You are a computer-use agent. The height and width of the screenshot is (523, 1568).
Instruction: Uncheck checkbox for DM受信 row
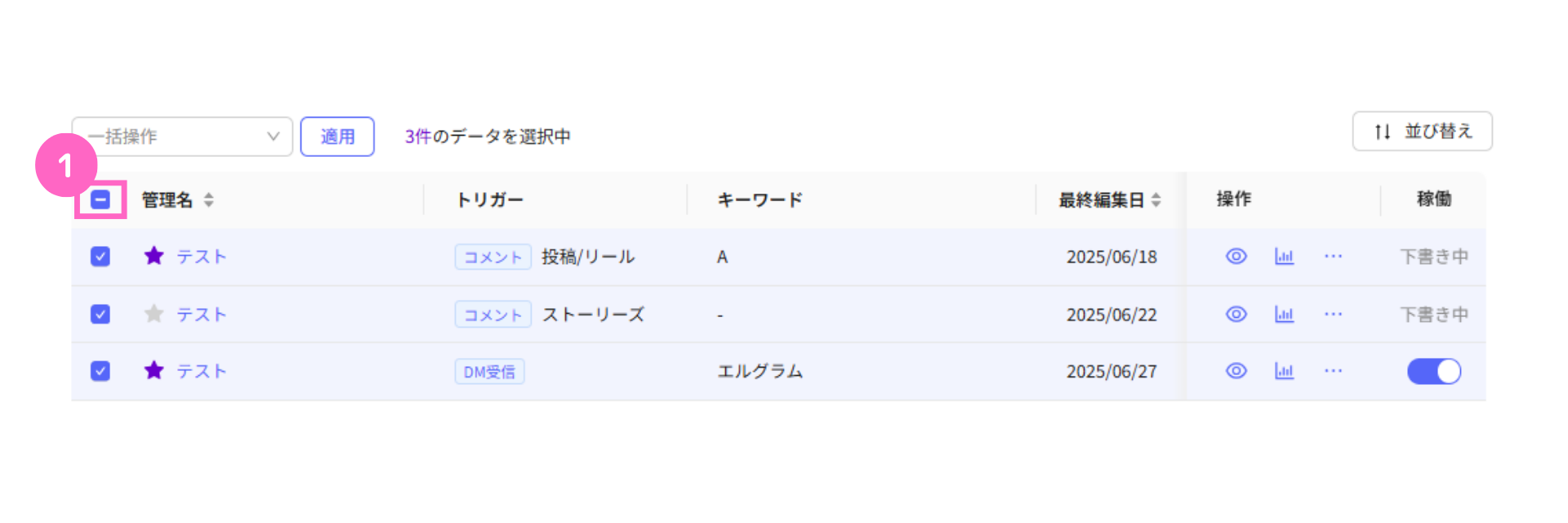(100, 371)
